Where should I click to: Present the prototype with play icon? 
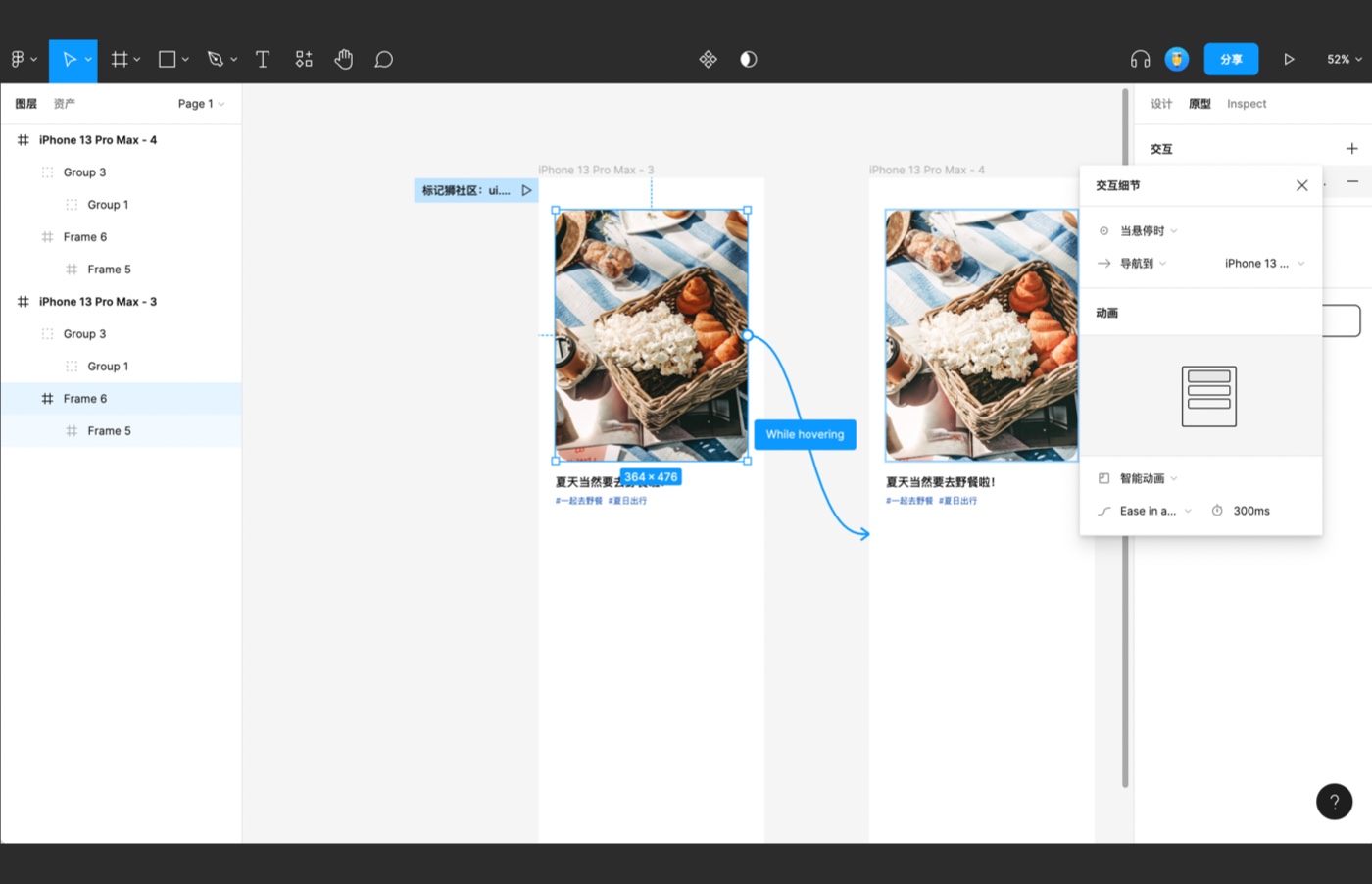(1289, 60)
